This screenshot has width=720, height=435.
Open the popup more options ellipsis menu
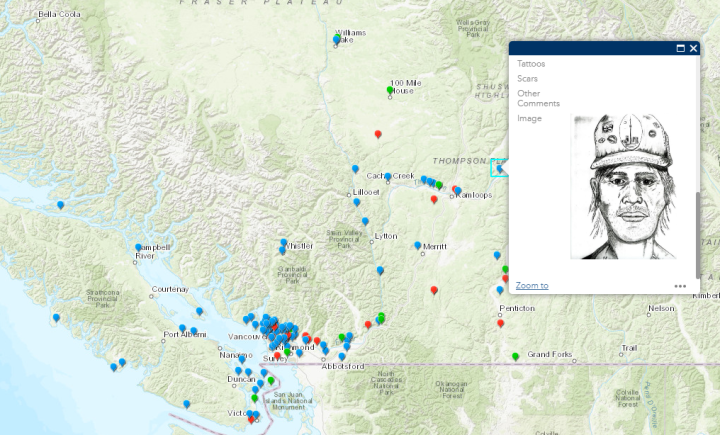[680, 286]
